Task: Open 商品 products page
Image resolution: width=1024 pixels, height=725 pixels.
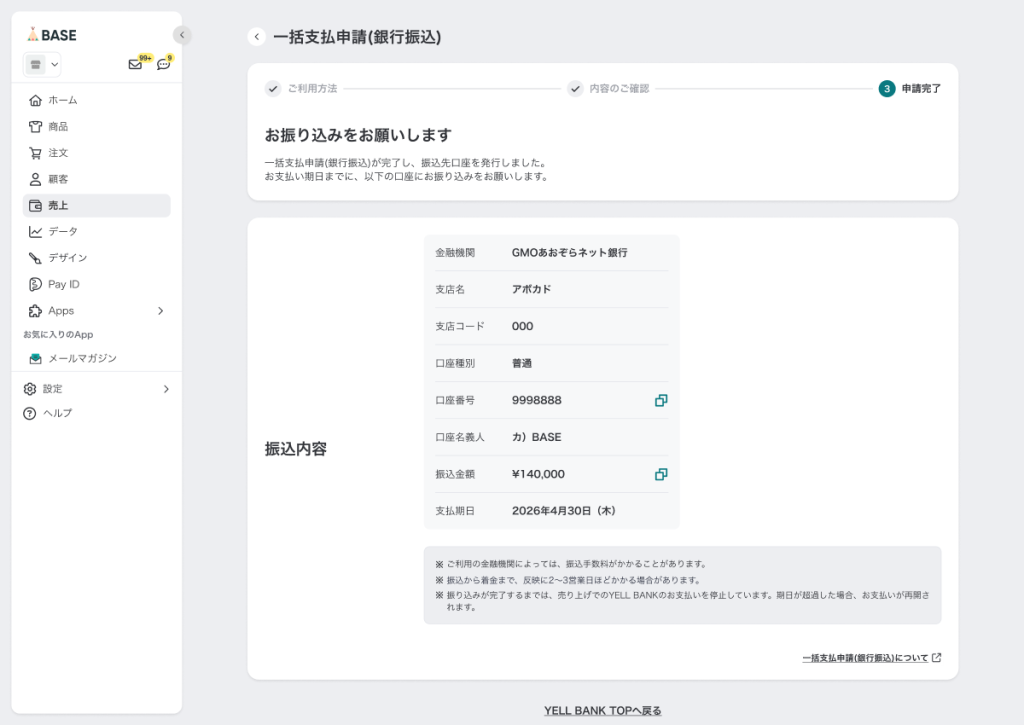Action: click(x=58, y=127)
